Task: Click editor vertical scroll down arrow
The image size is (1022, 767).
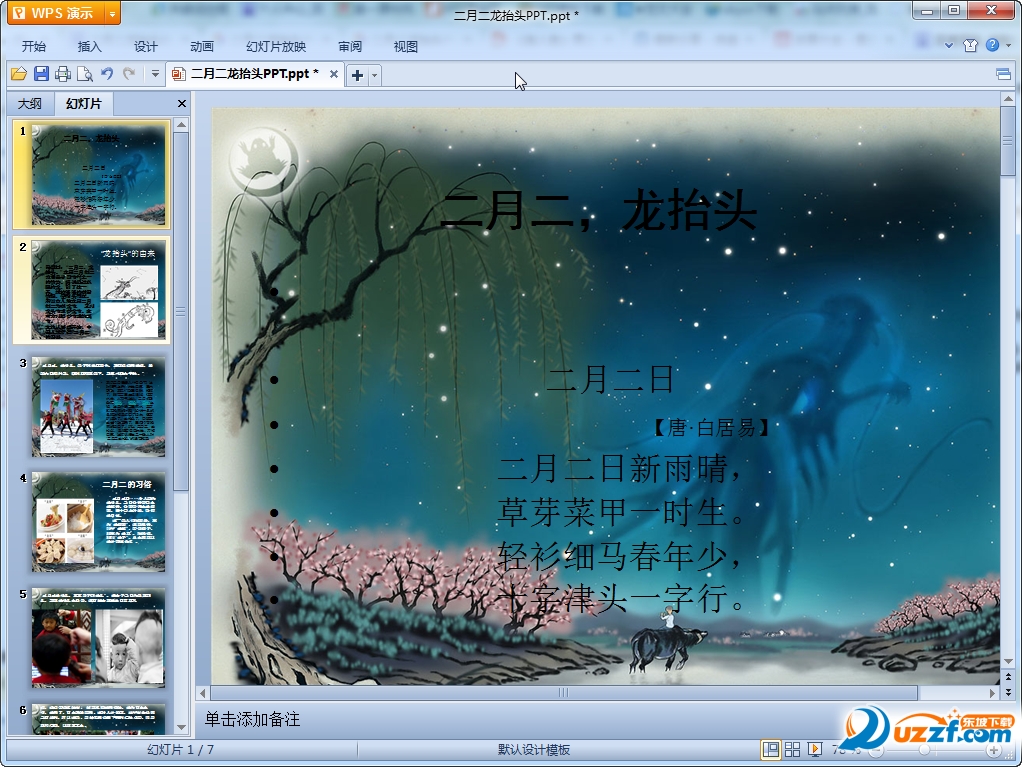Action: point(1008,661)
